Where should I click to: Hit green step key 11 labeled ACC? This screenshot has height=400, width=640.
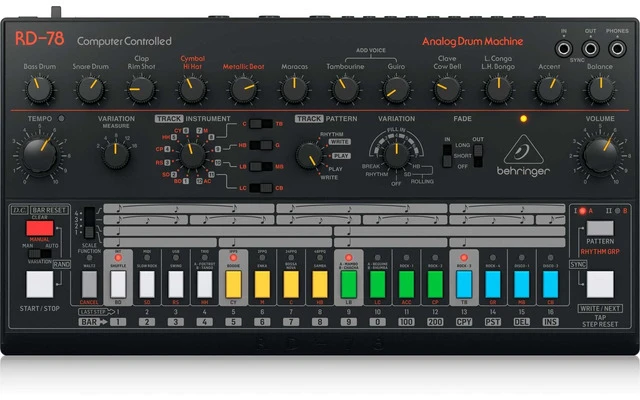tap(406, 284)
